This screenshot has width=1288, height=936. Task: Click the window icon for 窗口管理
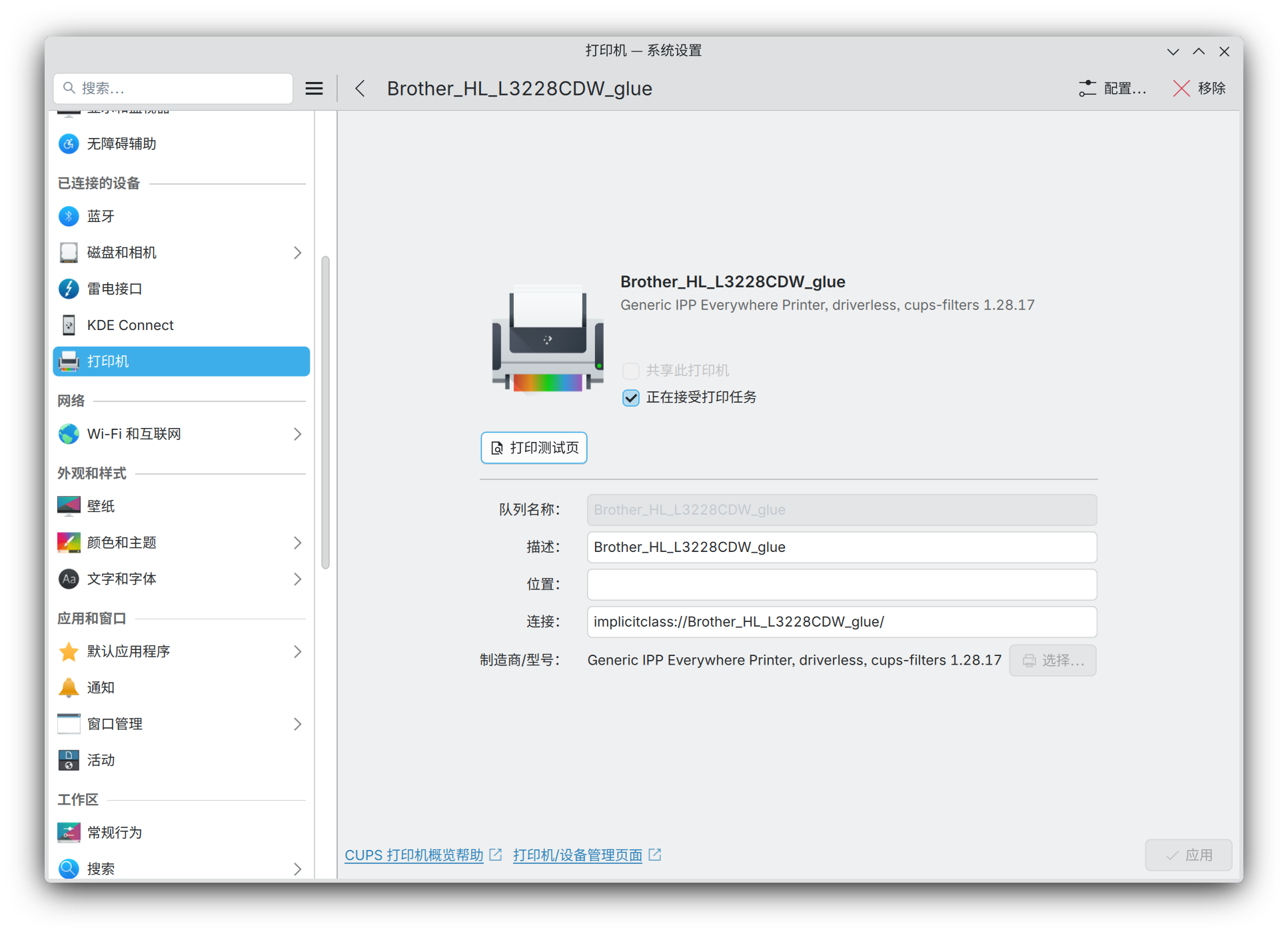click(69, 724)
